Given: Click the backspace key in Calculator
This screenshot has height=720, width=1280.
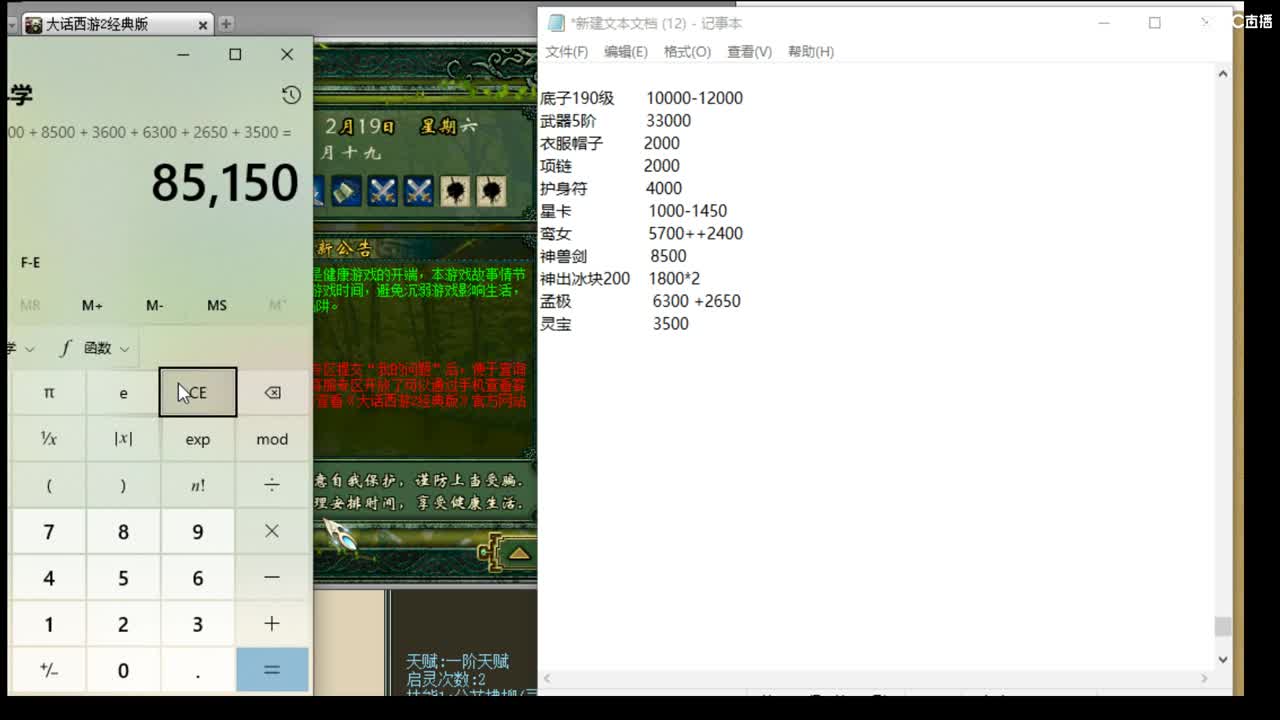Looking at the screenshot, I should (x=272, y=393).
